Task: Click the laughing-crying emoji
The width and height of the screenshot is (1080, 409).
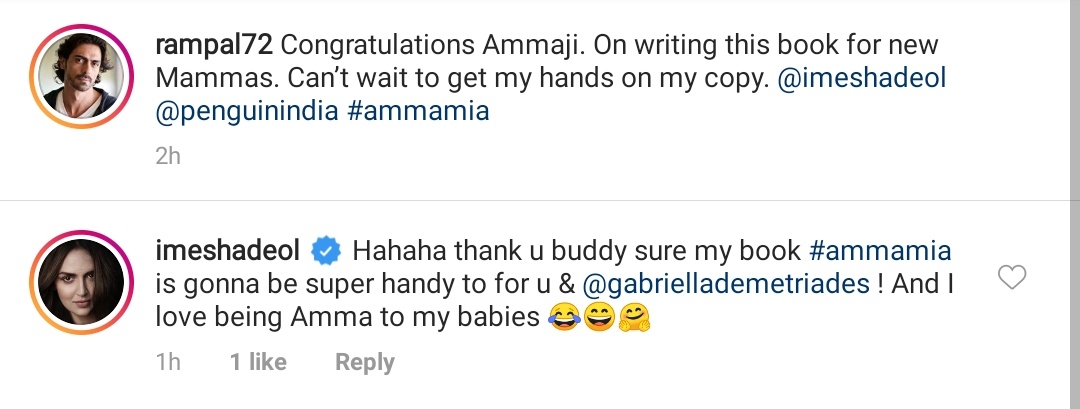Action: (x=566, y=318)
